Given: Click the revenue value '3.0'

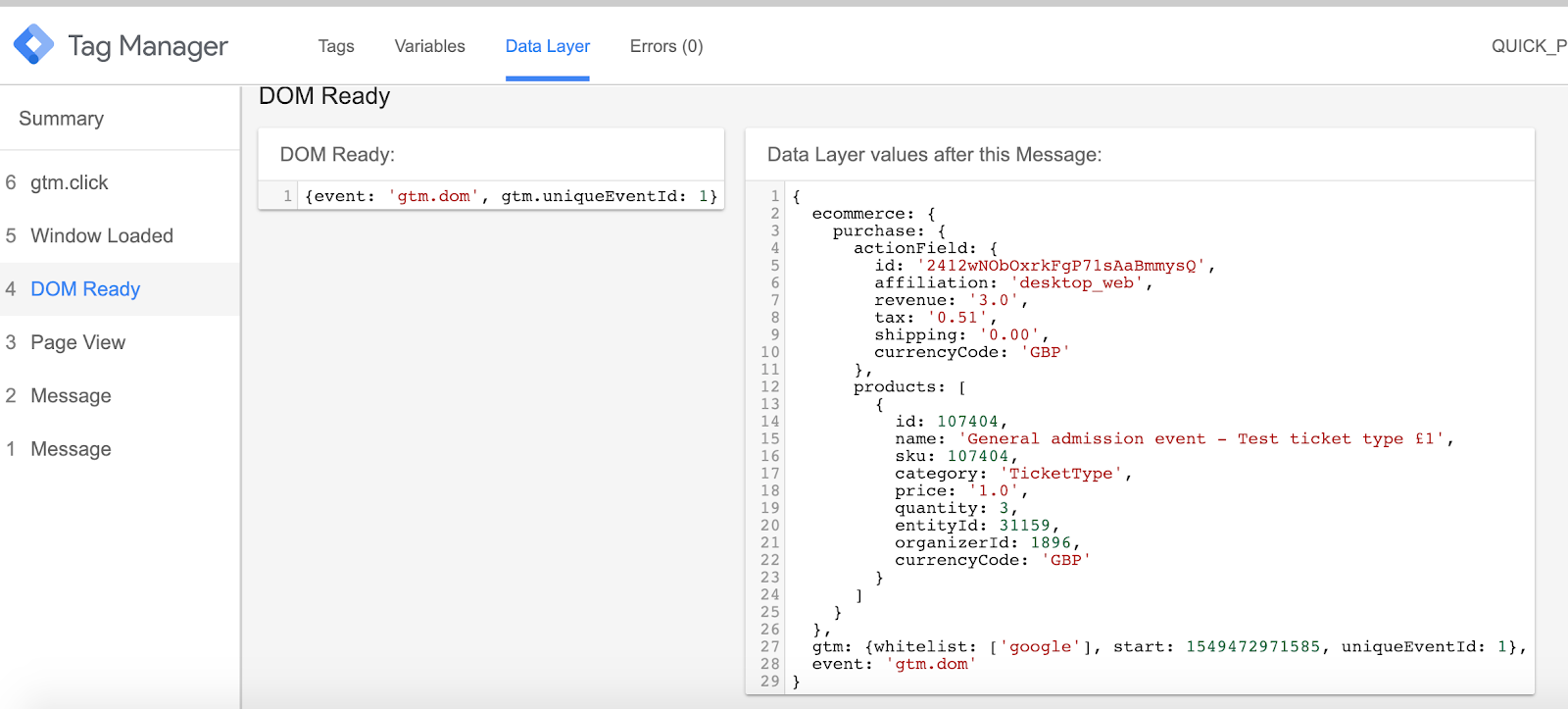Looking at the screenshot, I should click(x=993, y=301).
